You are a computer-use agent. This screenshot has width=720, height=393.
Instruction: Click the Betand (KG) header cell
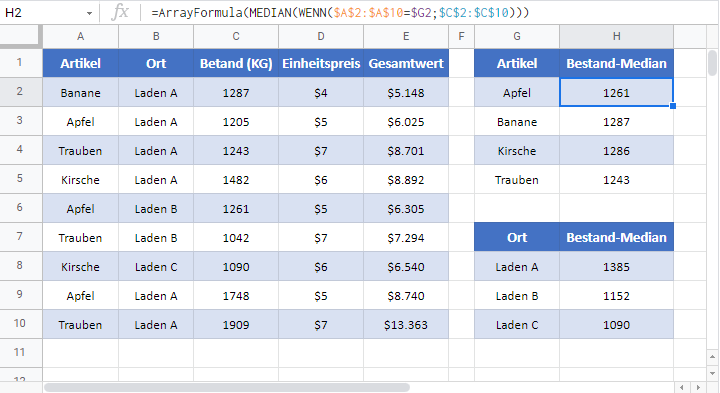coord(236,63)
